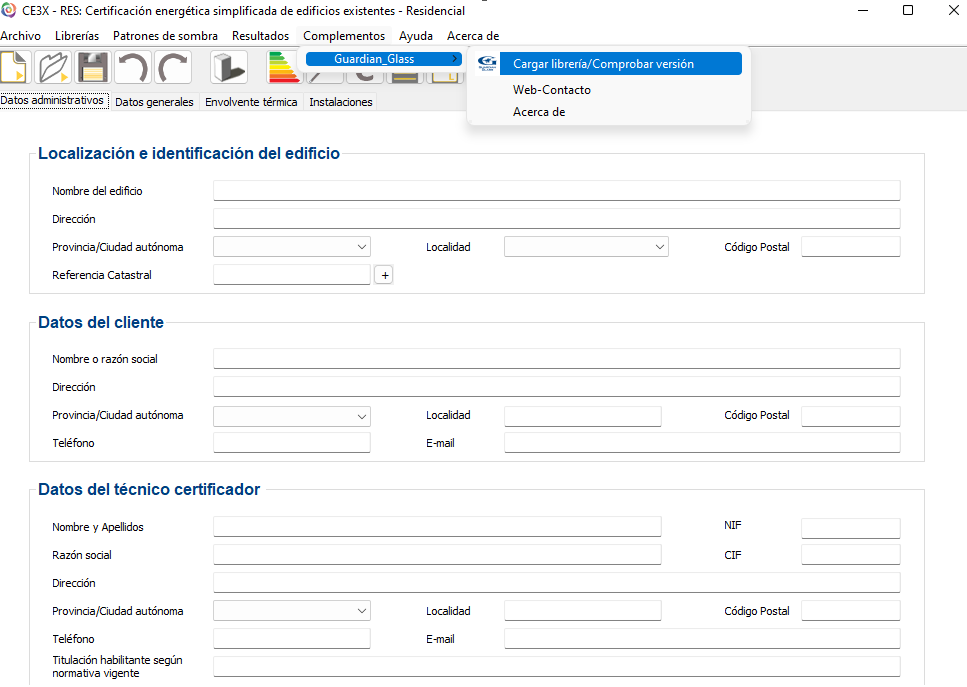Click the client E-mail input field
The image size is (967, 687).
[x=702, y=443]
